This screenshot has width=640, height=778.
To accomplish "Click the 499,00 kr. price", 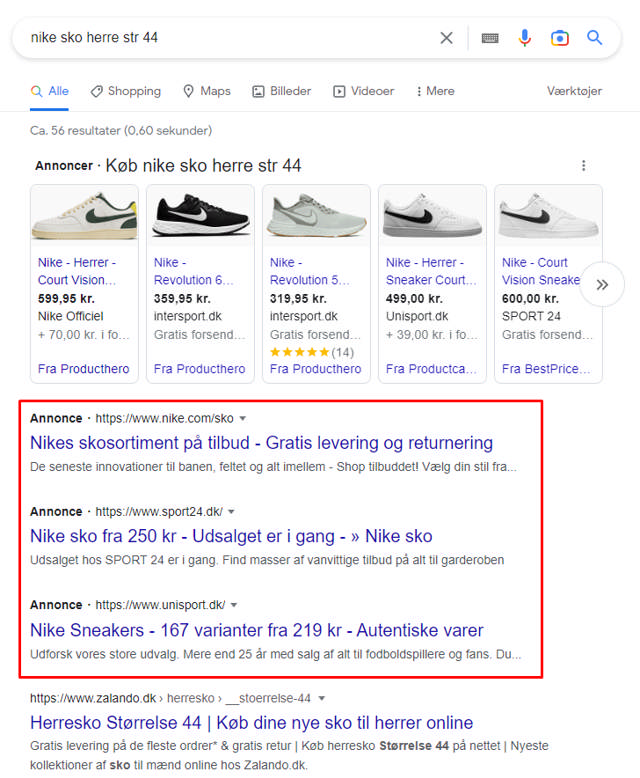I will pyautogui.click(x=415, y=299).
